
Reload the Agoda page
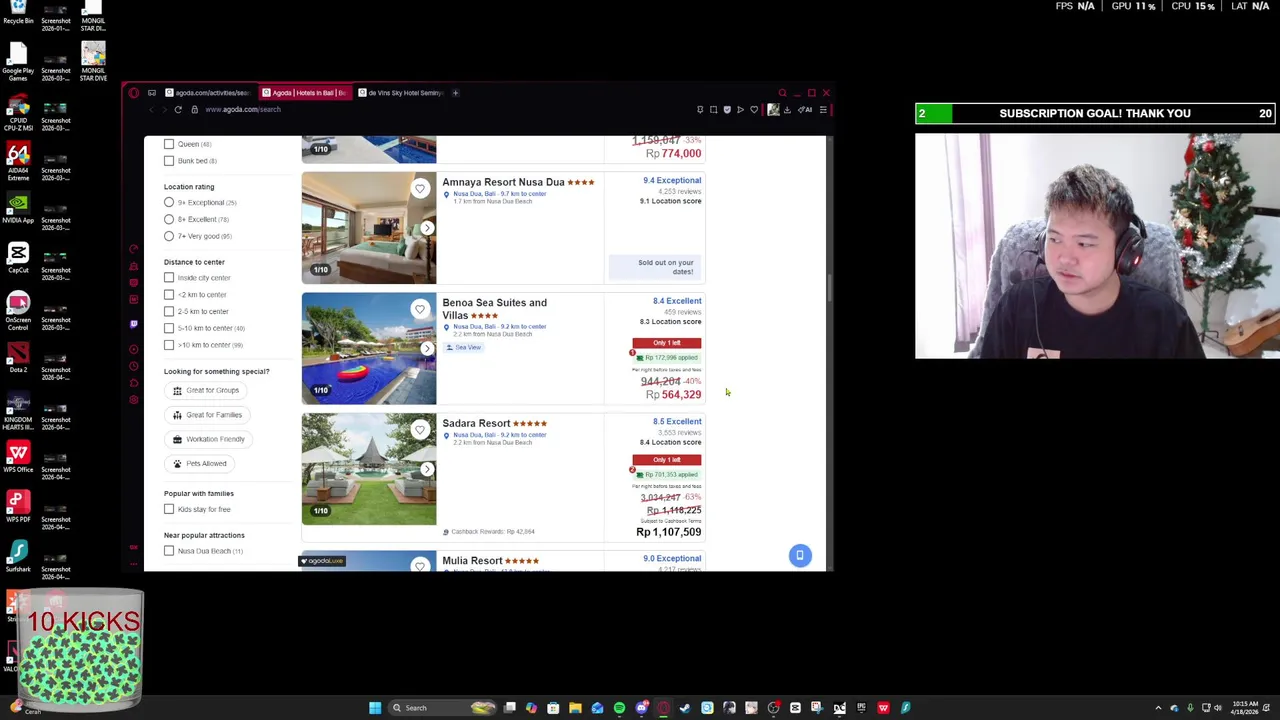[x=178, y=110]
